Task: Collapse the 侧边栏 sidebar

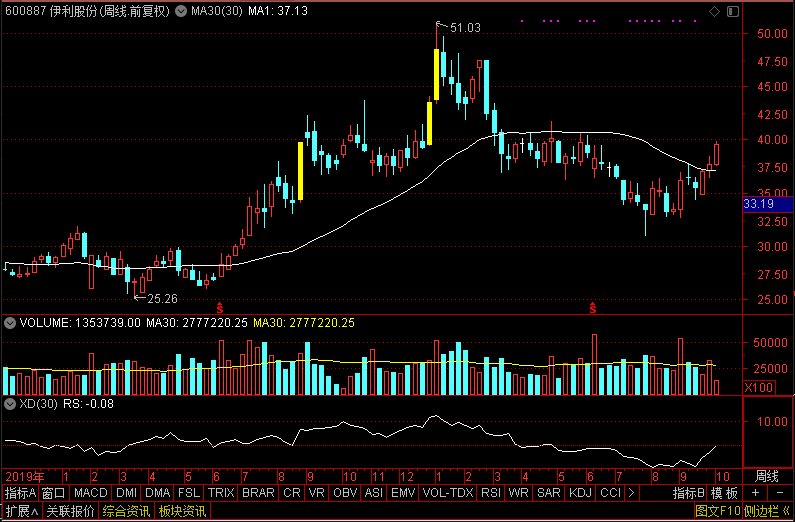Action: 767,511
